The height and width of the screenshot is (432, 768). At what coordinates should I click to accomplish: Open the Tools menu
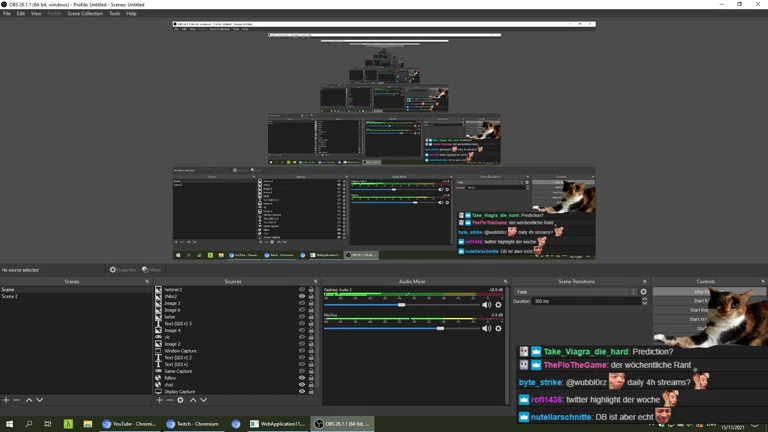(x=114, y=14)
